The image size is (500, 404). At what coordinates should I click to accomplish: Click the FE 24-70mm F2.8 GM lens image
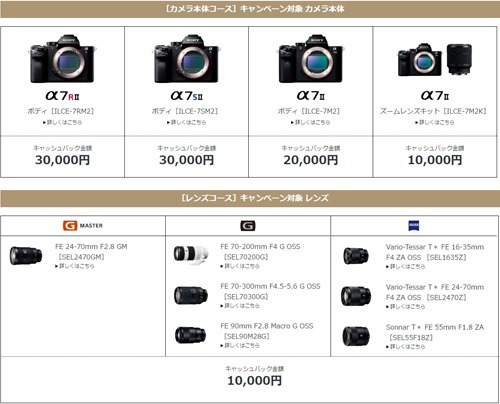point(26,256)
